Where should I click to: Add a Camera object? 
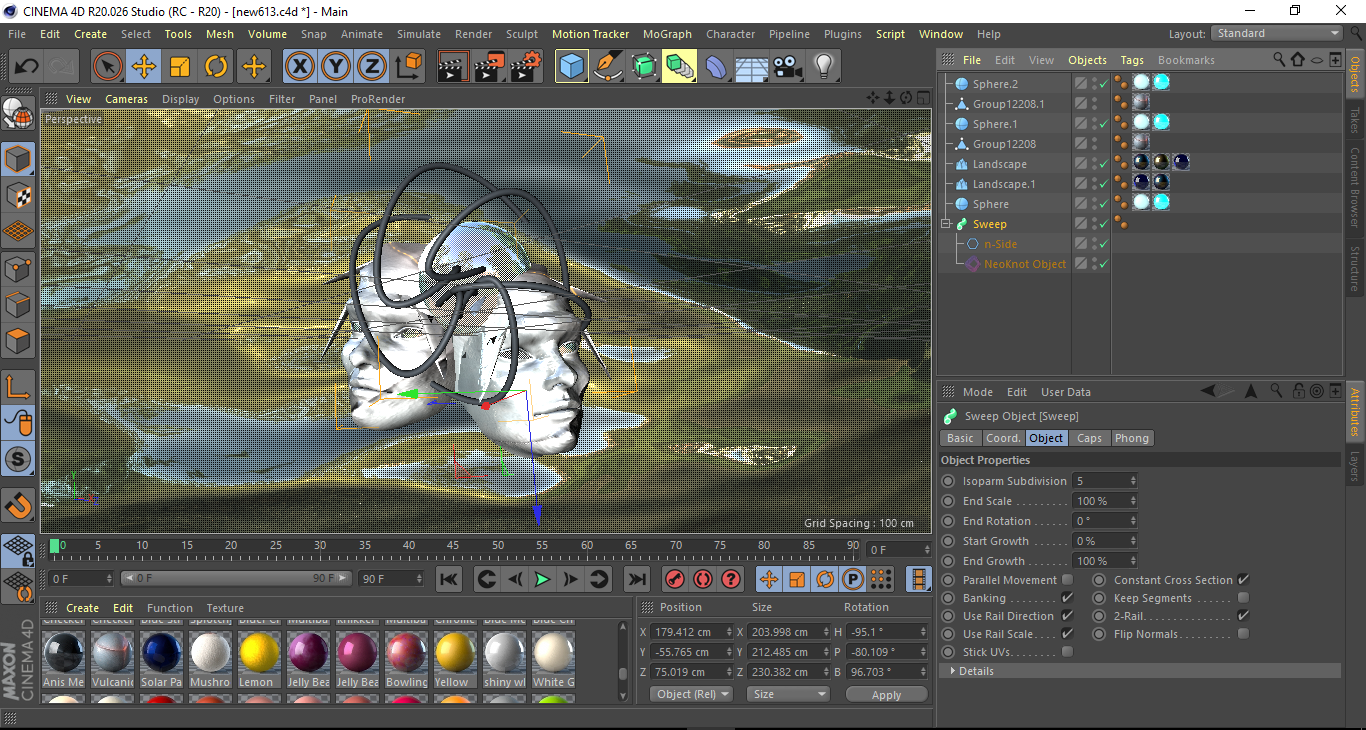(788, 67)
